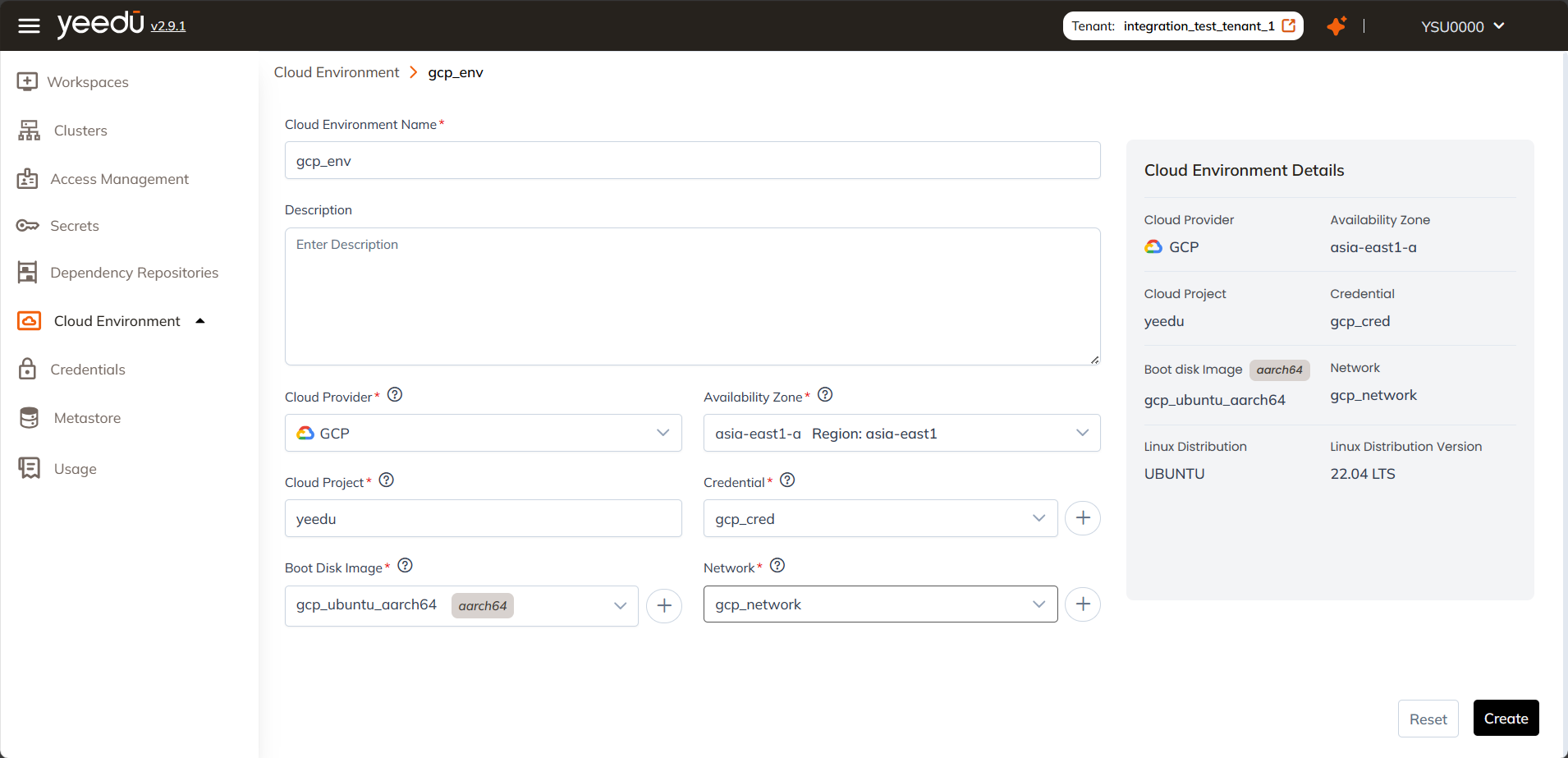Image resolution: width=1568 pixels, height=758 pixels.
Task: Open the gcp_network dropdown
Action: tap(1038, 604)
